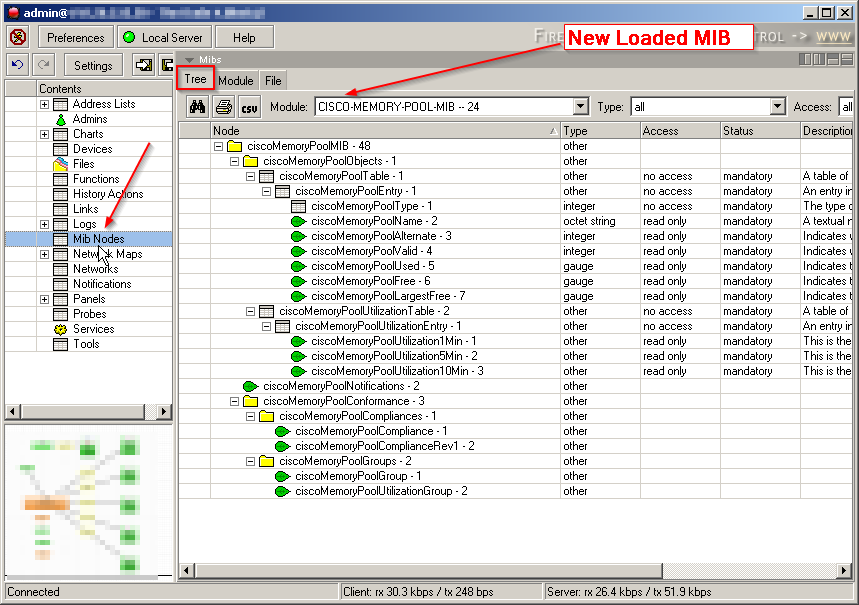Switch to the Module tab

coord(236,81)
